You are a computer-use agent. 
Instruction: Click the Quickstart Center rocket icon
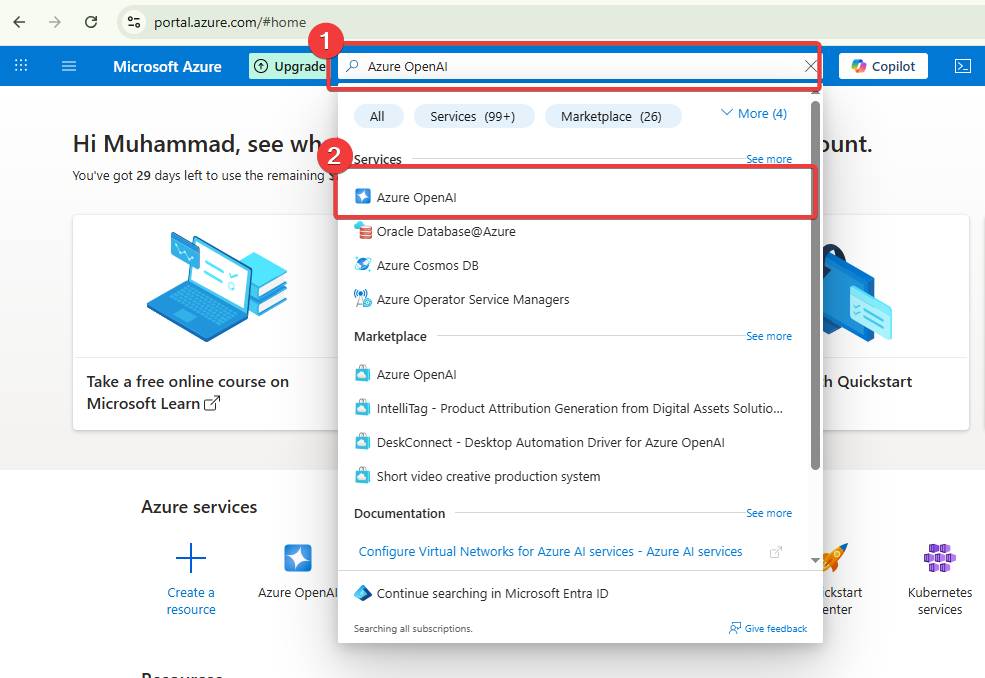pos(835,558)
